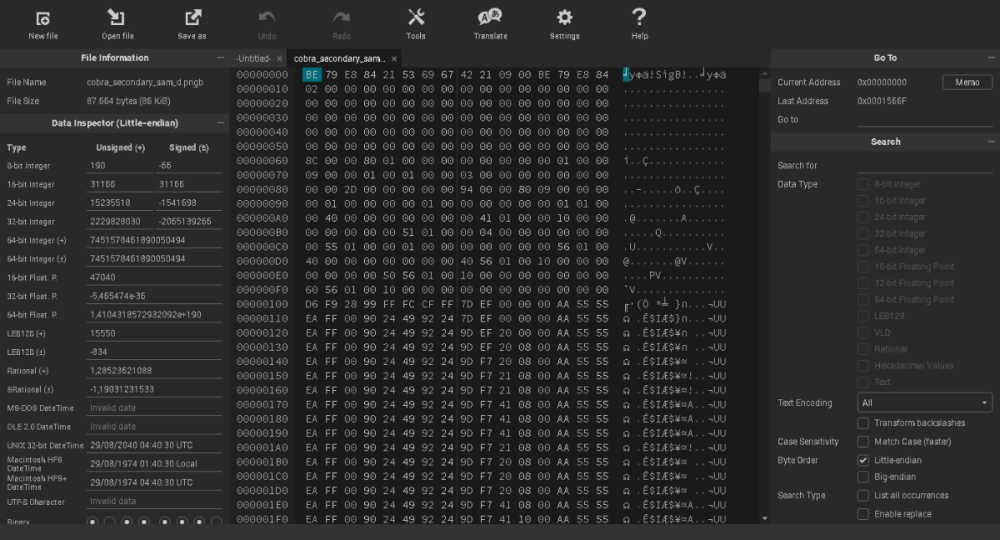
Task: Switch to the -Untitled- tab
Action: [x=259, y=59]
